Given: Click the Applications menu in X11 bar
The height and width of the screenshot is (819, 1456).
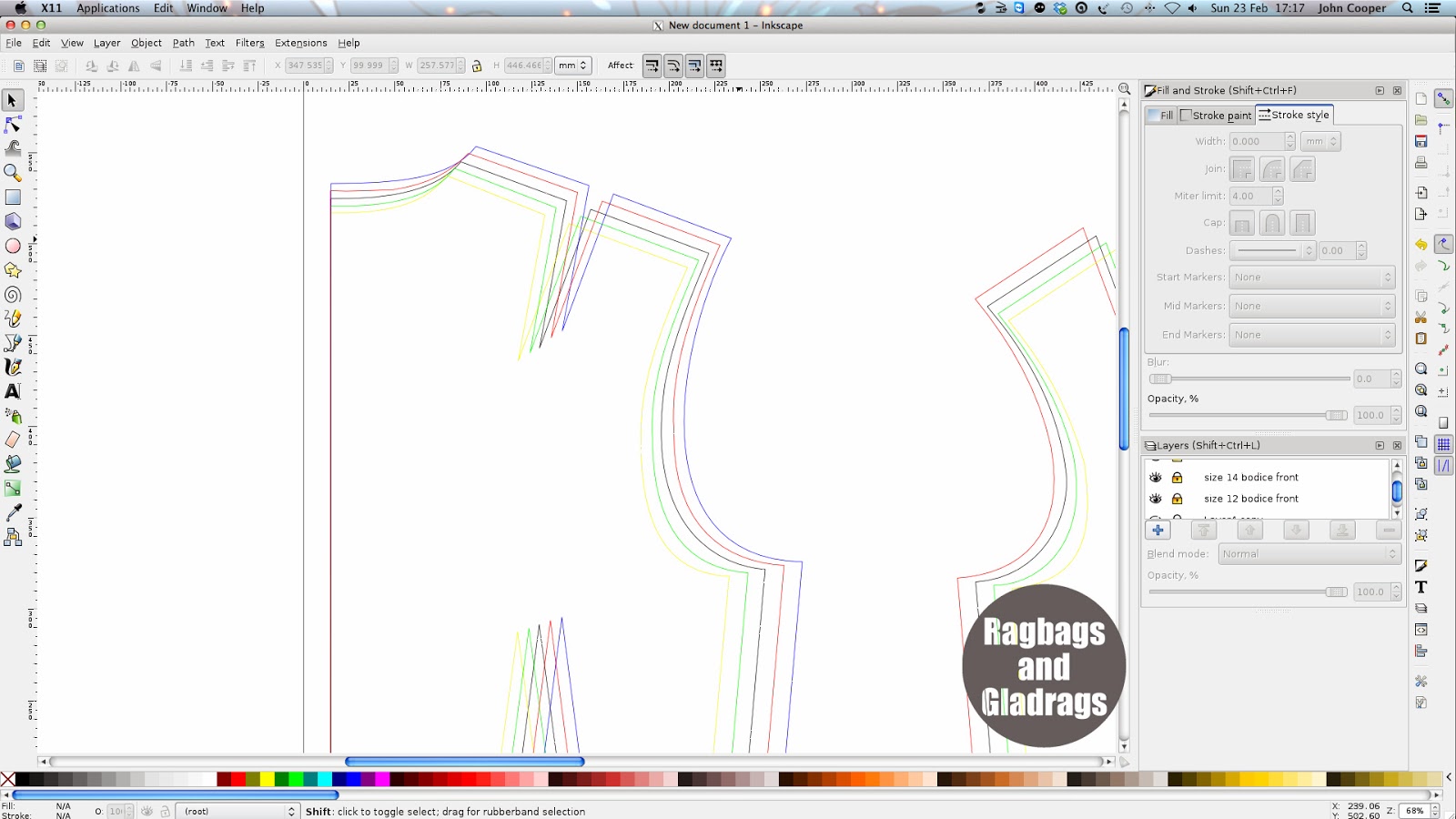Looking at the screenshot, I should point(108,8).
